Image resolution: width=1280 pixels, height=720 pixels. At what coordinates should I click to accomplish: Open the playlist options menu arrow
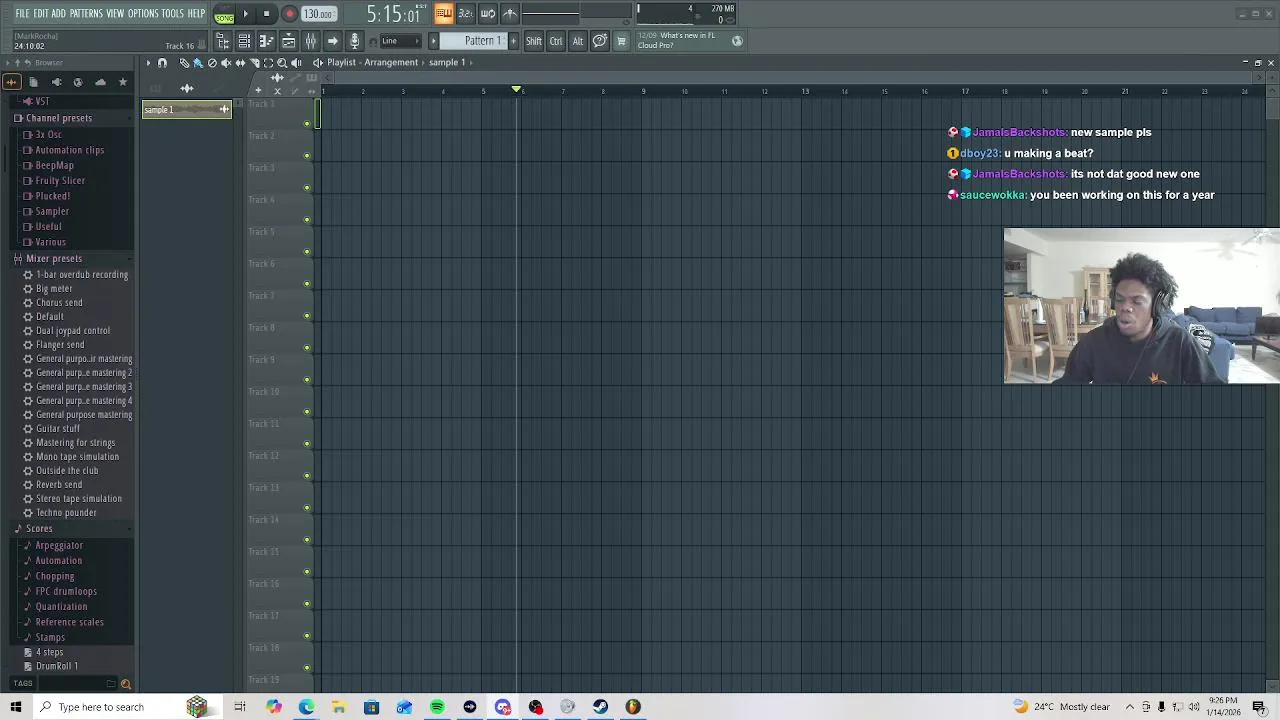(148, 62)
